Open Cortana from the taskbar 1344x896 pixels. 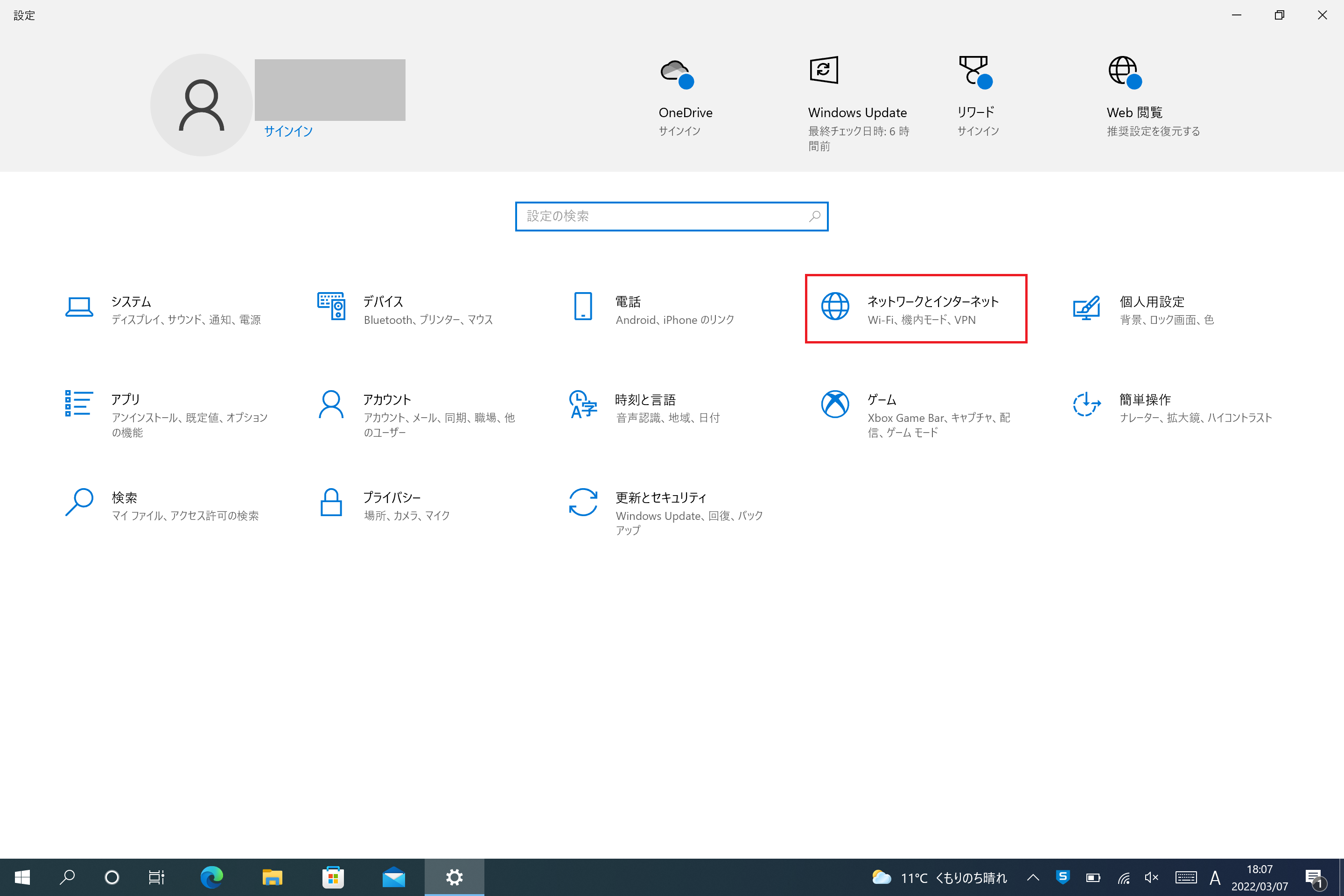coord(112,877)
